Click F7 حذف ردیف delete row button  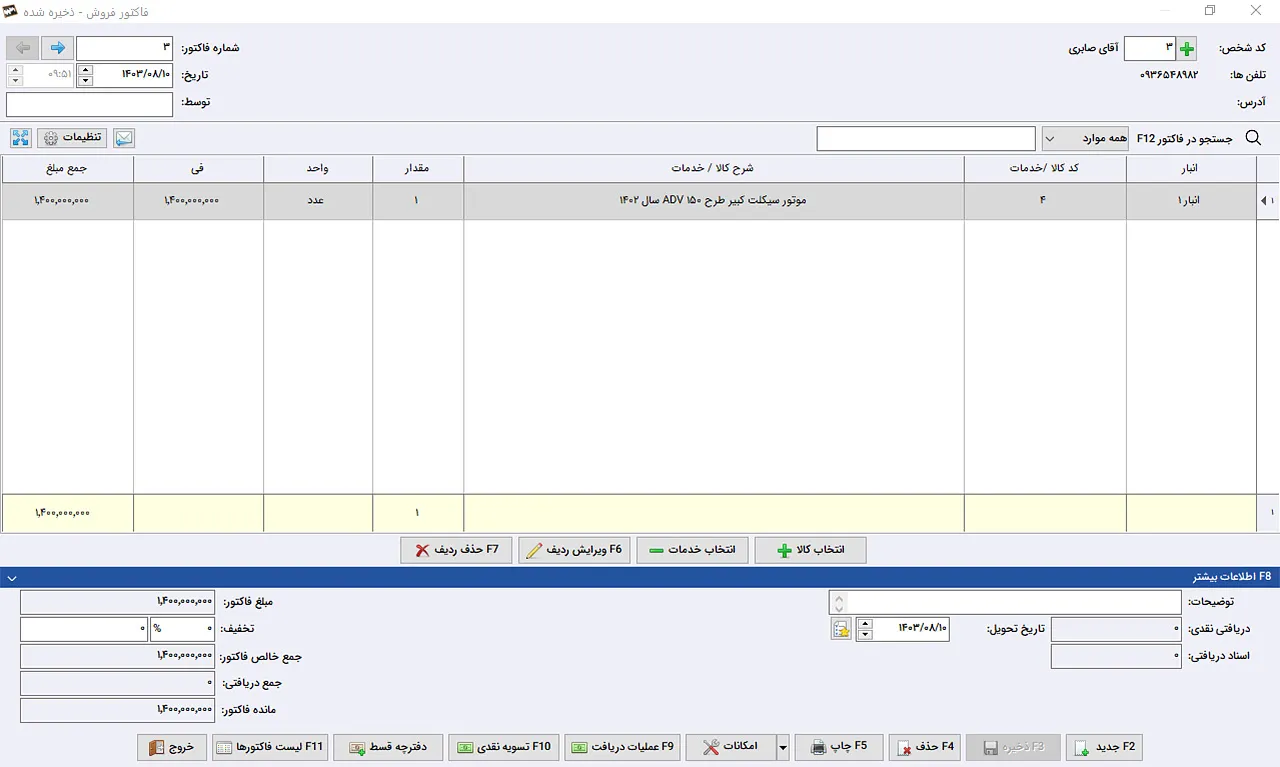[456, 550]
